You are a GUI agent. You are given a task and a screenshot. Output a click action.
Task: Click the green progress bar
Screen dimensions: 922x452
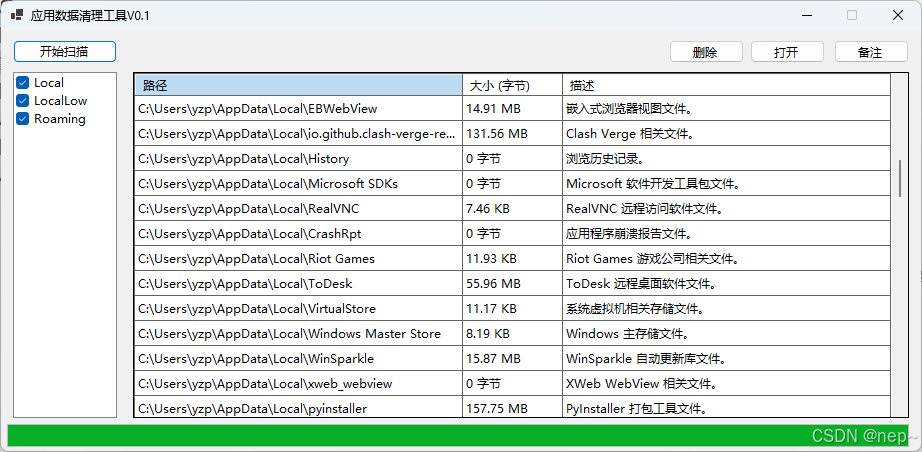pyautogui.click(x=458, y=436)
